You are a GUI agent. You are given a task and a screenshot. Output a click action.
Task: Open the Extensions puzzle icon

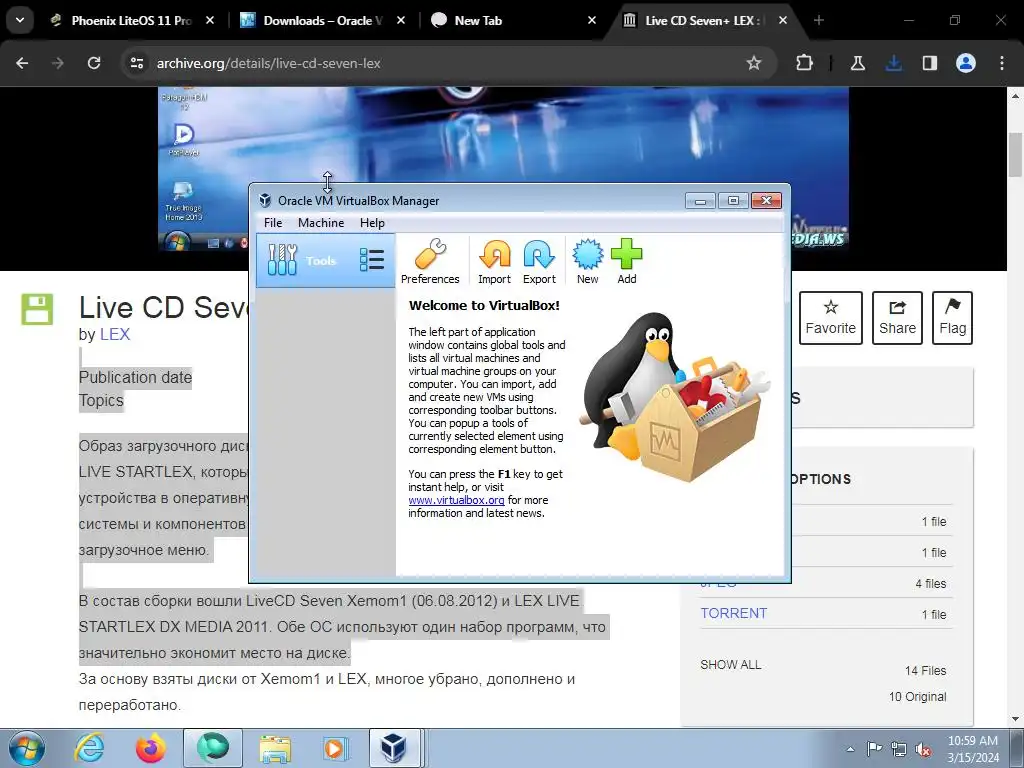(x=805, y=63)
